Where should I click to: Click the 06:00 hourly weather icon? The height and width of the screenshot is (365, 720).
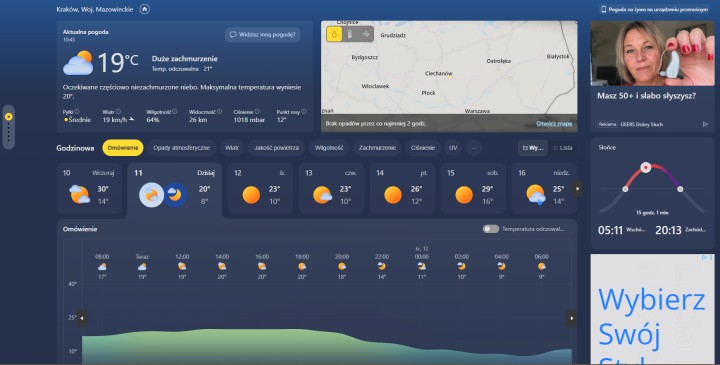(541, 266)
